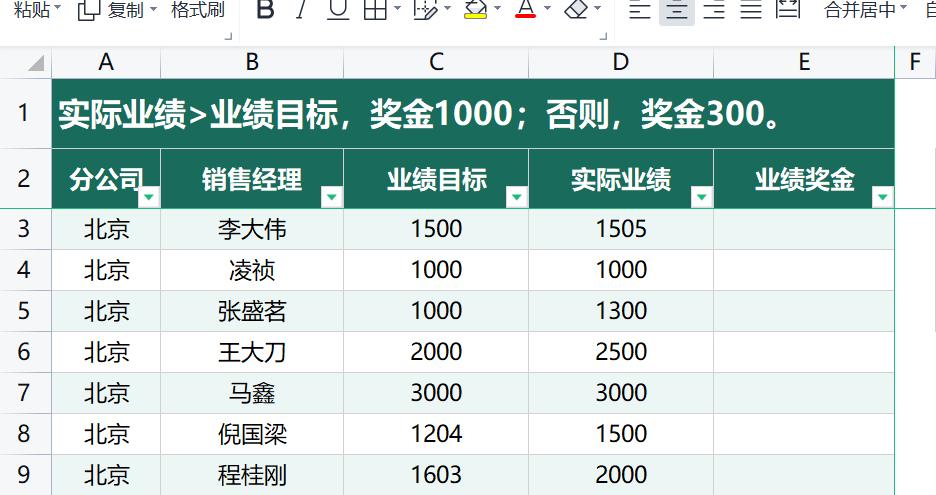
Task: Click the cell 王大刀
Action: tap(252, 352)
